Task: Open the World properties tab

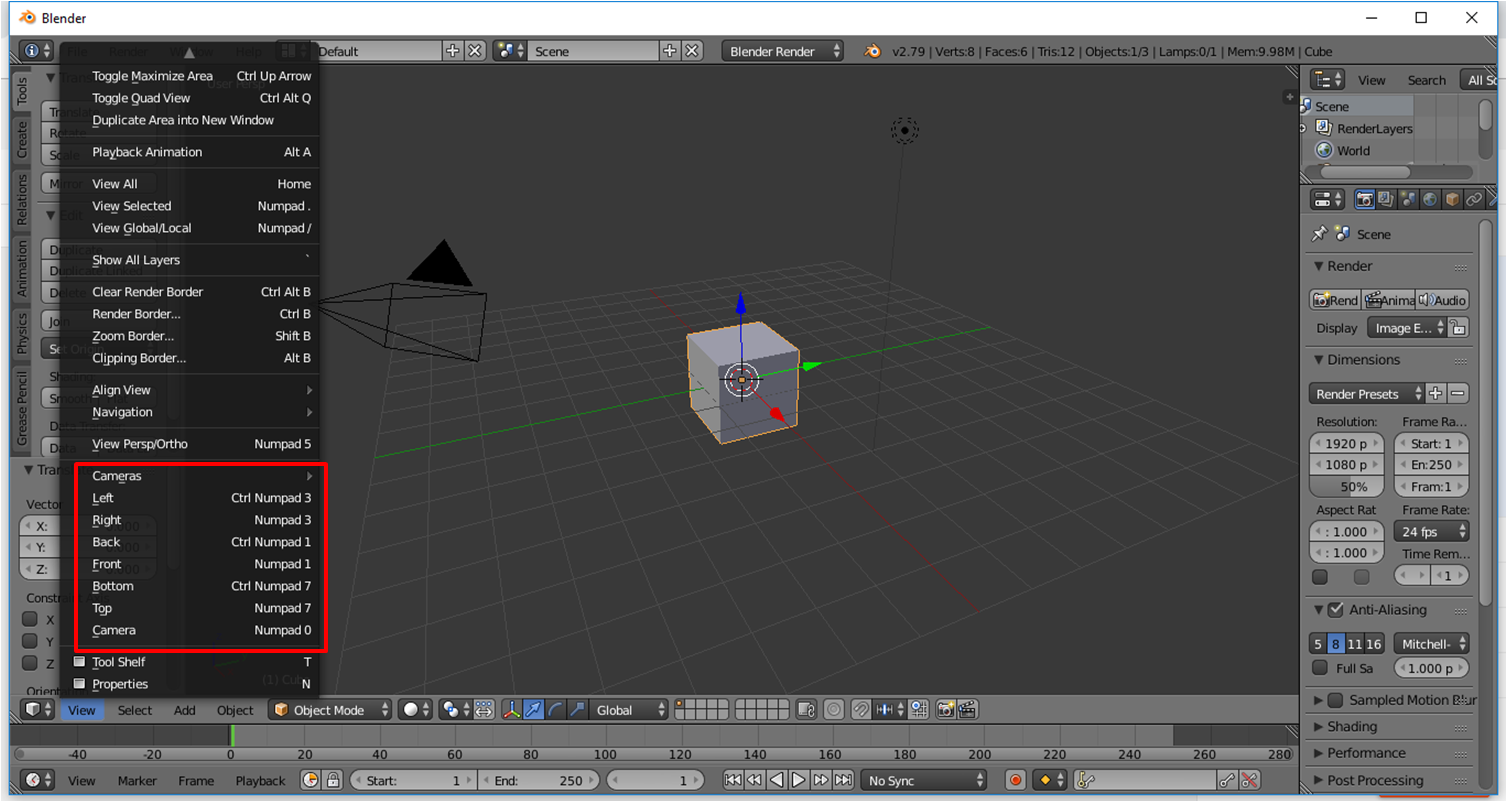Action: [1428, 199]
